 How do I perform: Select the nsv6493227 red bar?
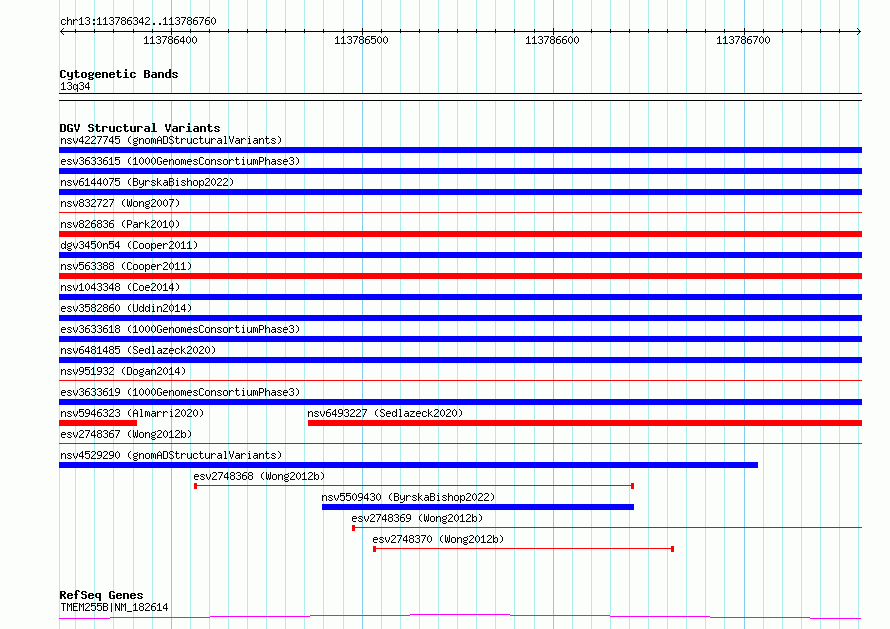click(x=585, y=423)
